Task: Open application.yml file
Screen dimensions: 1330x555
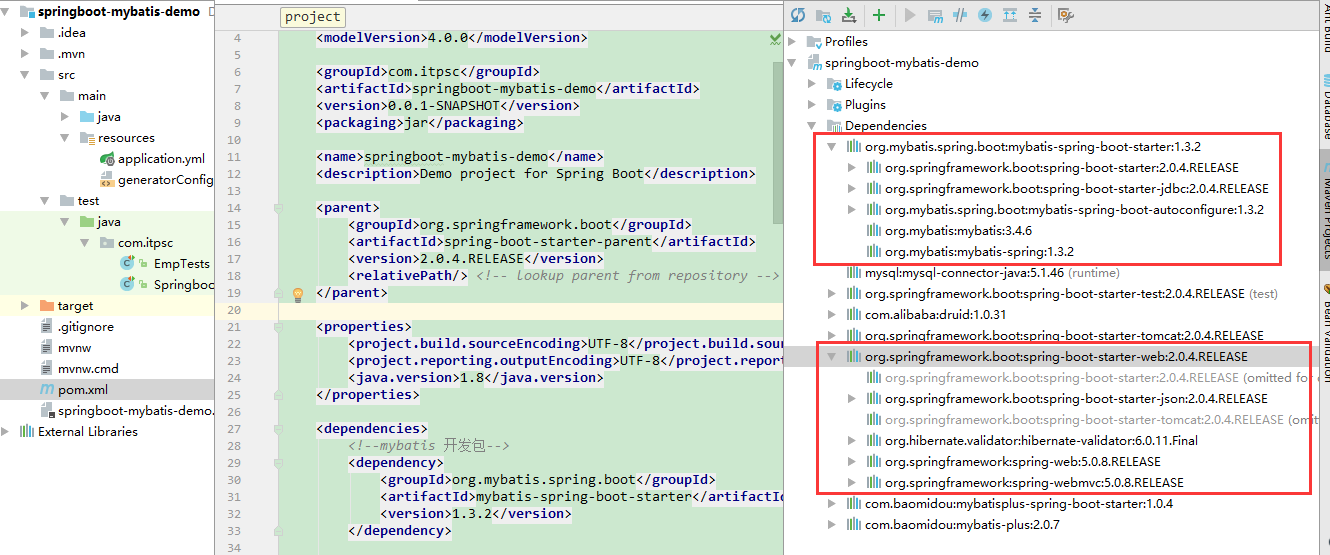Action: pos(161,159)
